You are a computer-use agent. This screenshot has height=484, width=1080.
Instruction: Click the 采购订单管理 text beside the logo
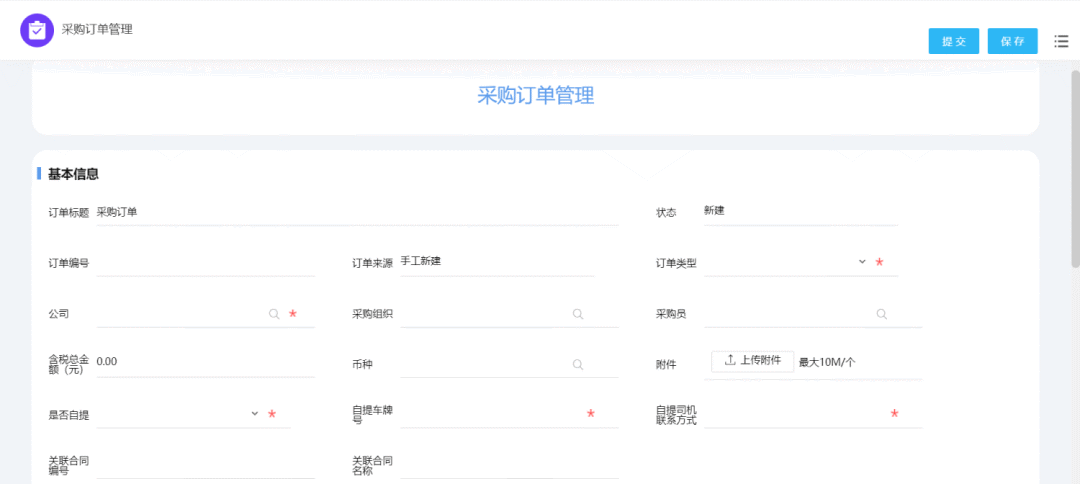point(97,30)
